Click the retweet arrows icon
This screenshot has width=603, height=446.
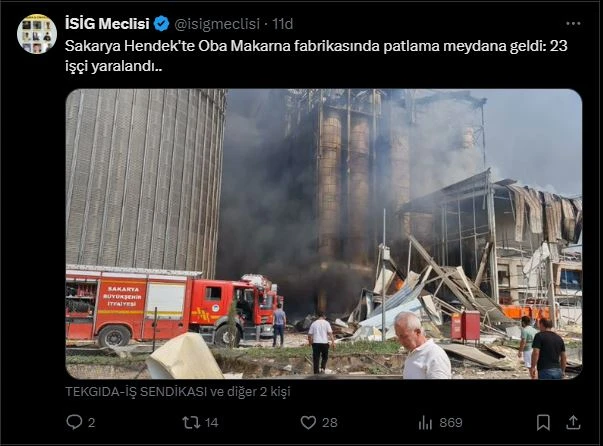(x=191, y=423)
